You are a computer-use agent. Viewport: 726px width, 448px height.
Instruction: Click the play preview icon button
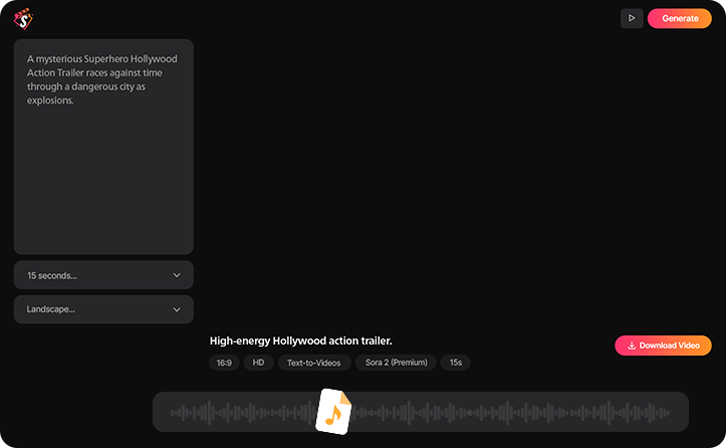pos(632,19)
